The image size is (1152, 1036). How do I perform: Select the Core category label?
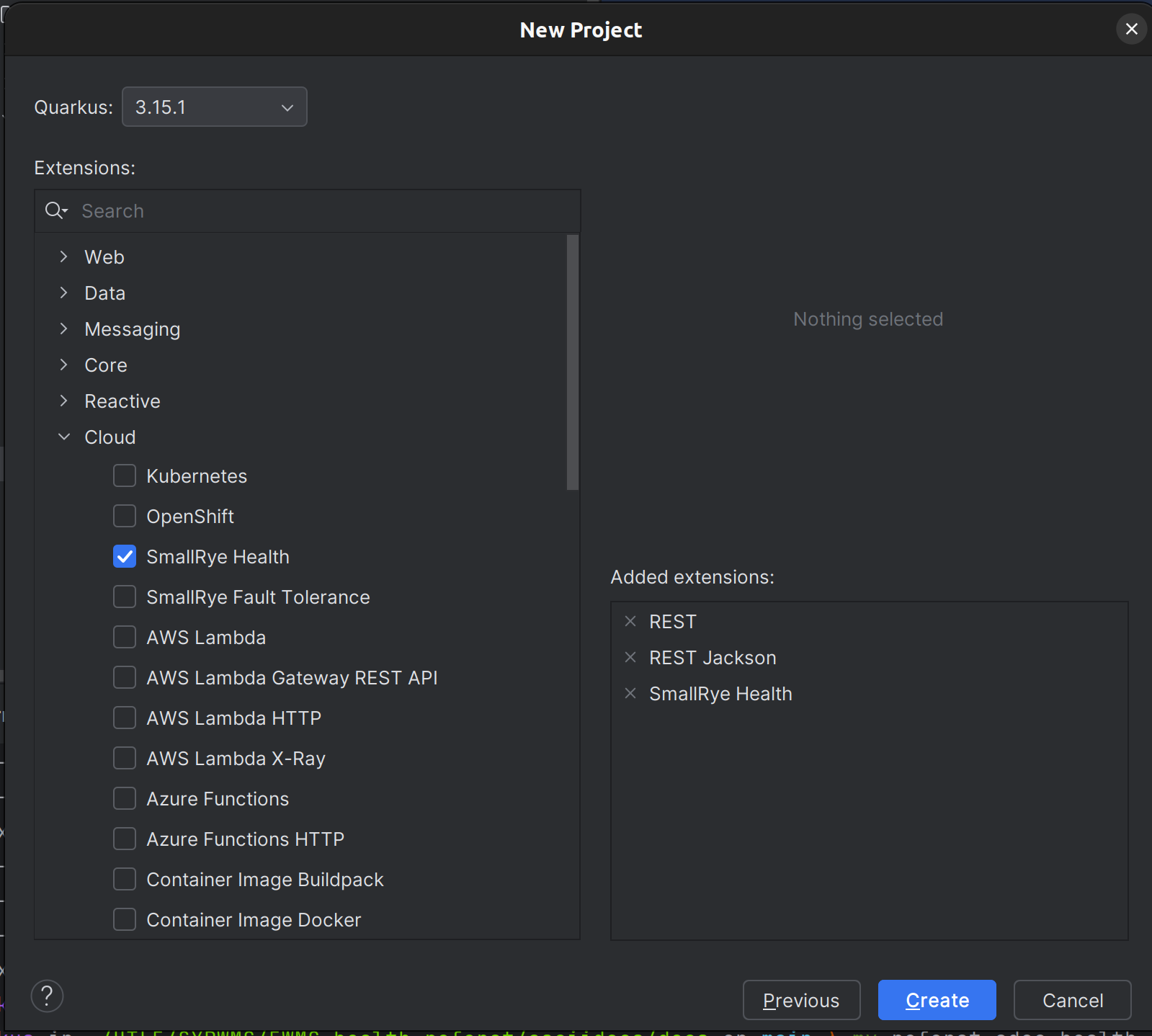point(106,365)
